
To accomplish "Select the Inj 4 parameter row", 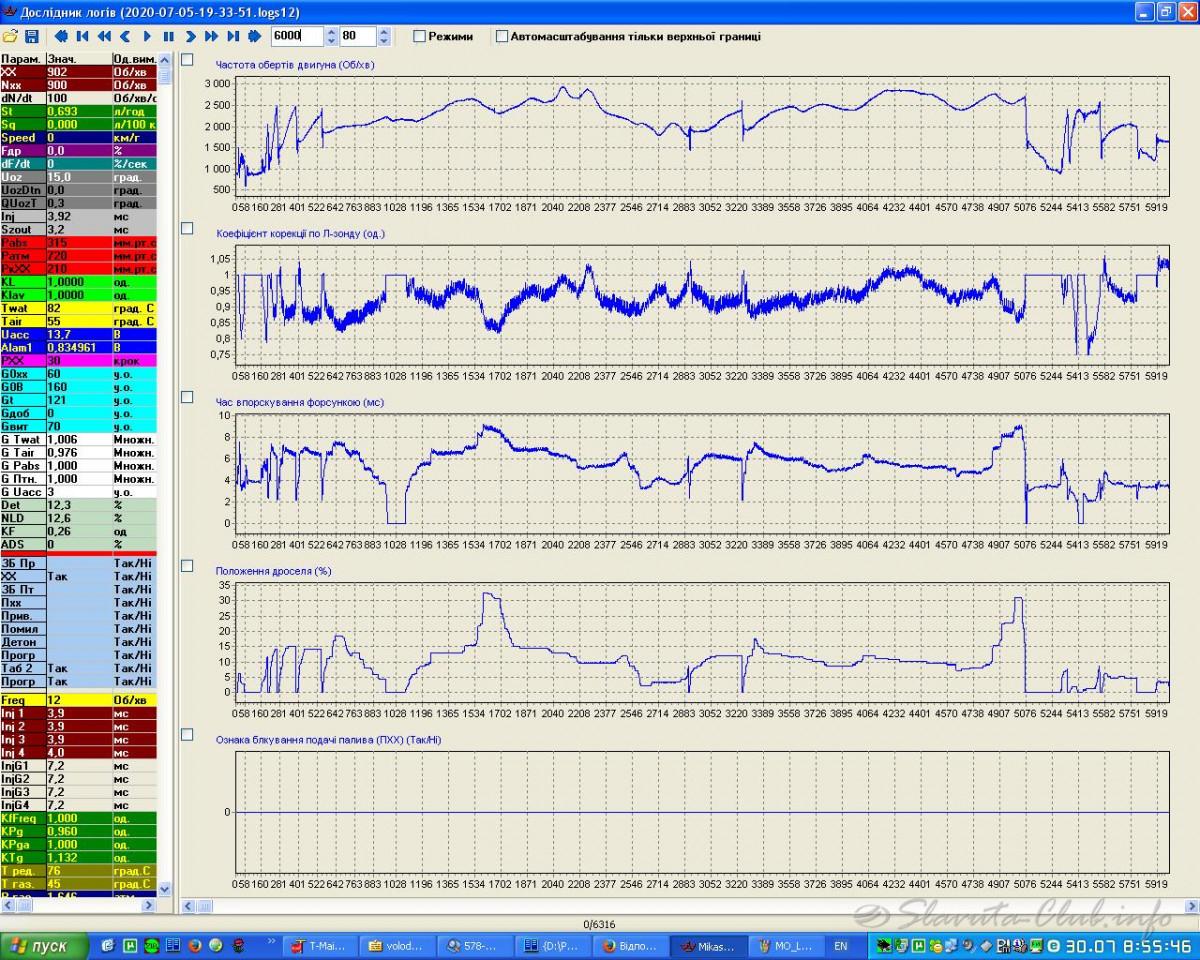I will pos(79,752).
